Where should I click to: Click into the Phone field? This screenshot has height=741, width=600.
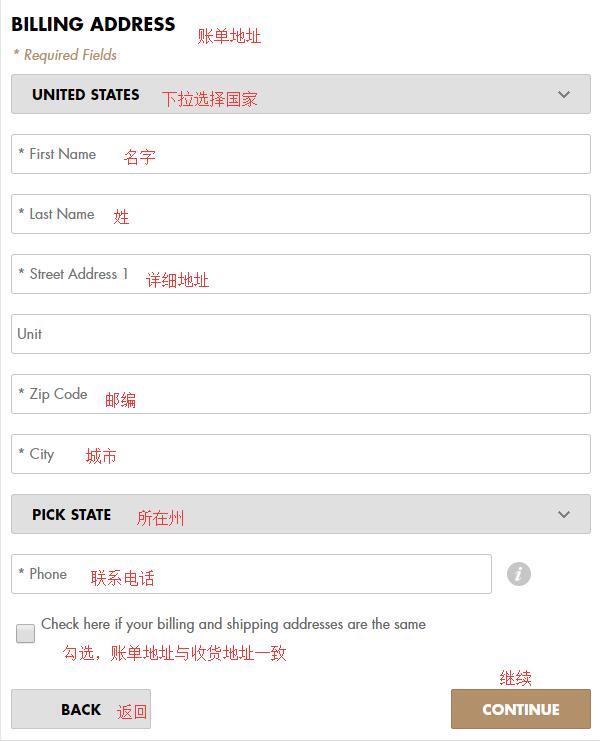251,574
